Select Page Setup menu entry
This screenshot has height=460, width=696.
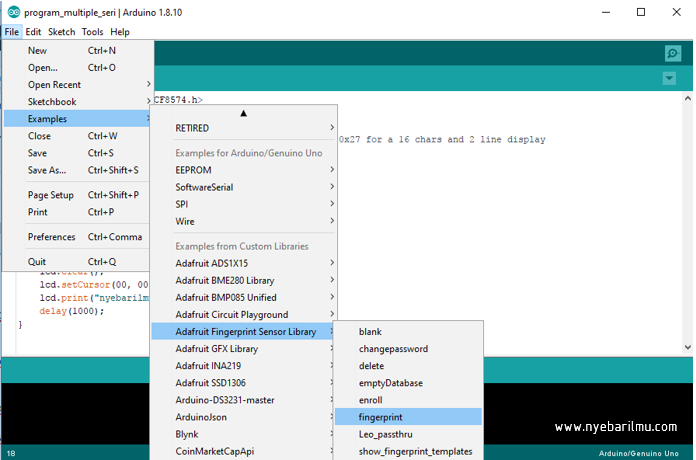click(77, 195)
